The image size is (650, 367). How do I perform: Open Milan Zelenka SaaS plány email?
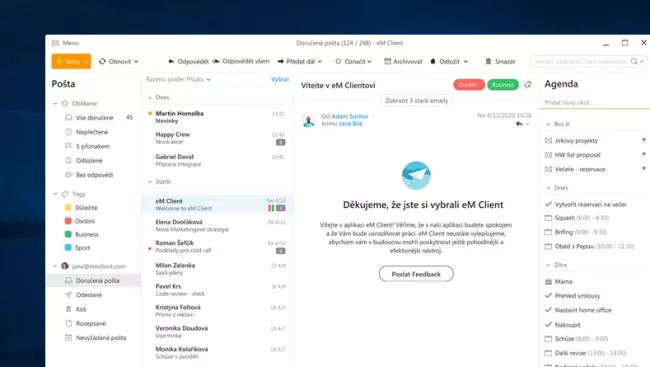coord(217,269)
